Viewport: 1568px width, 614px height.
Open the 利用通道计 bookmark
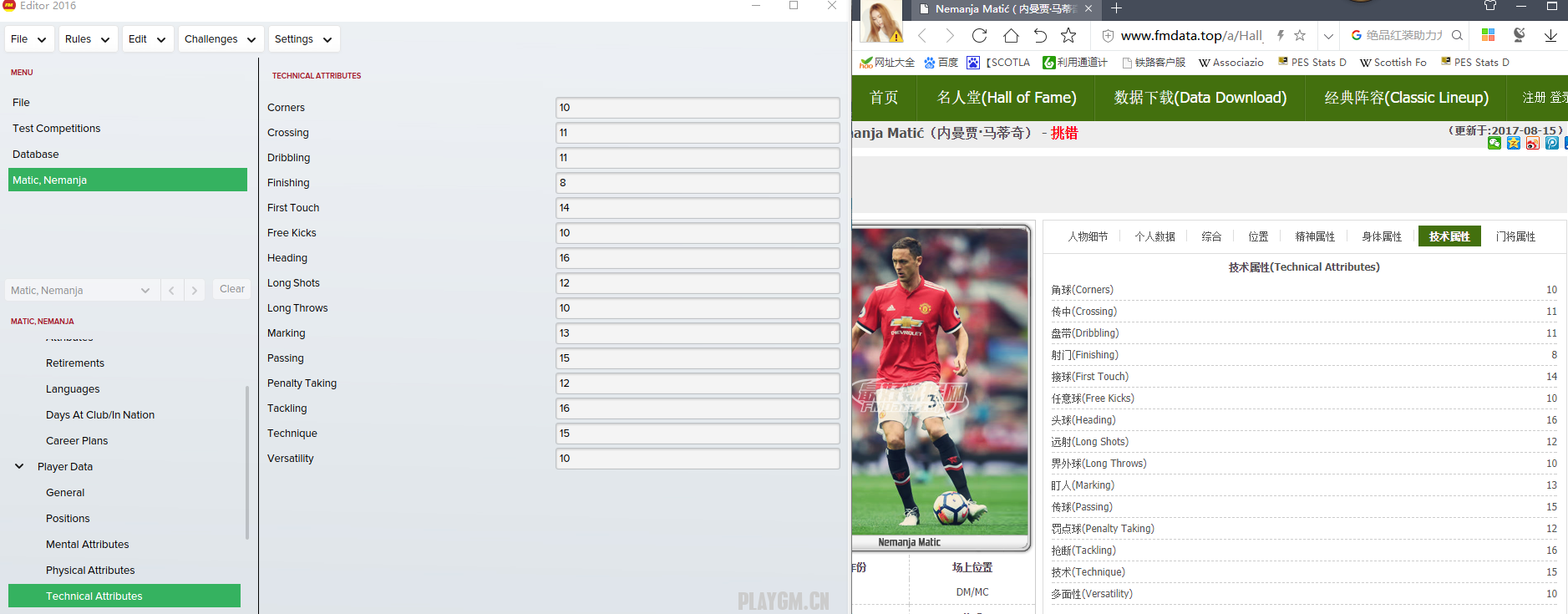(1075, 63)
